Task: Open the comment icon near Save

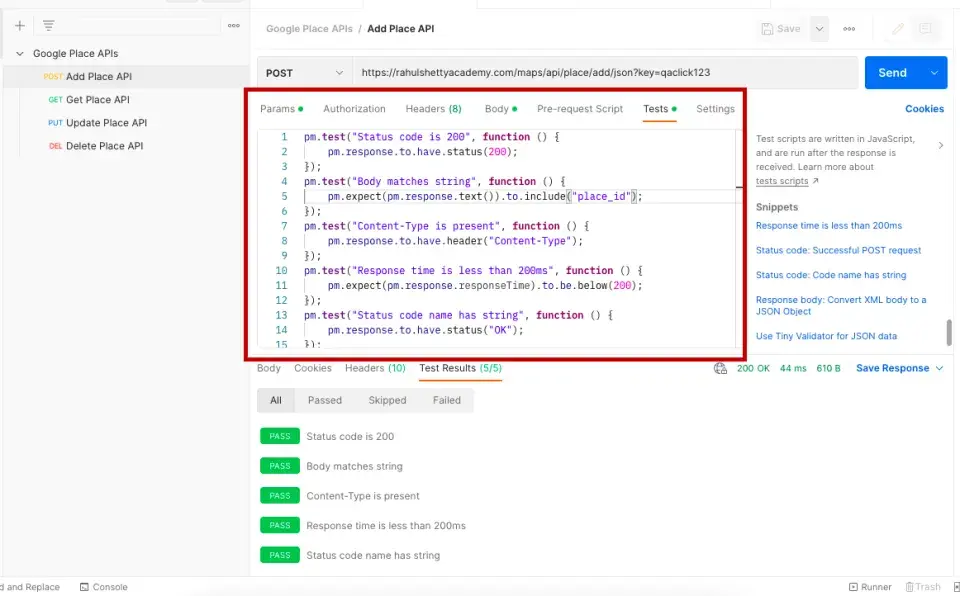Action: coord(925,29)
